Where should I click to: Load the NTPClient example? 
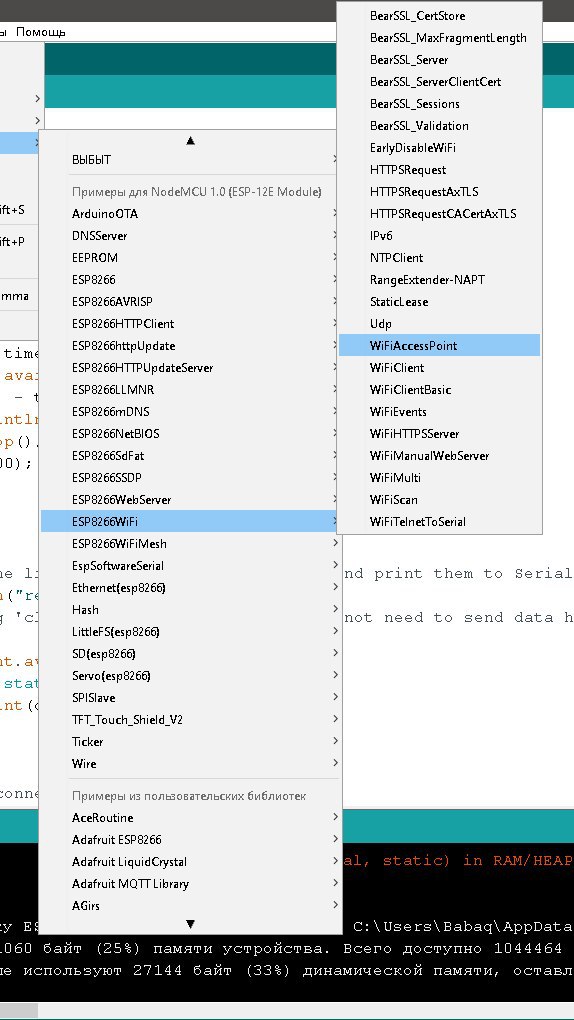coord(439,258)
